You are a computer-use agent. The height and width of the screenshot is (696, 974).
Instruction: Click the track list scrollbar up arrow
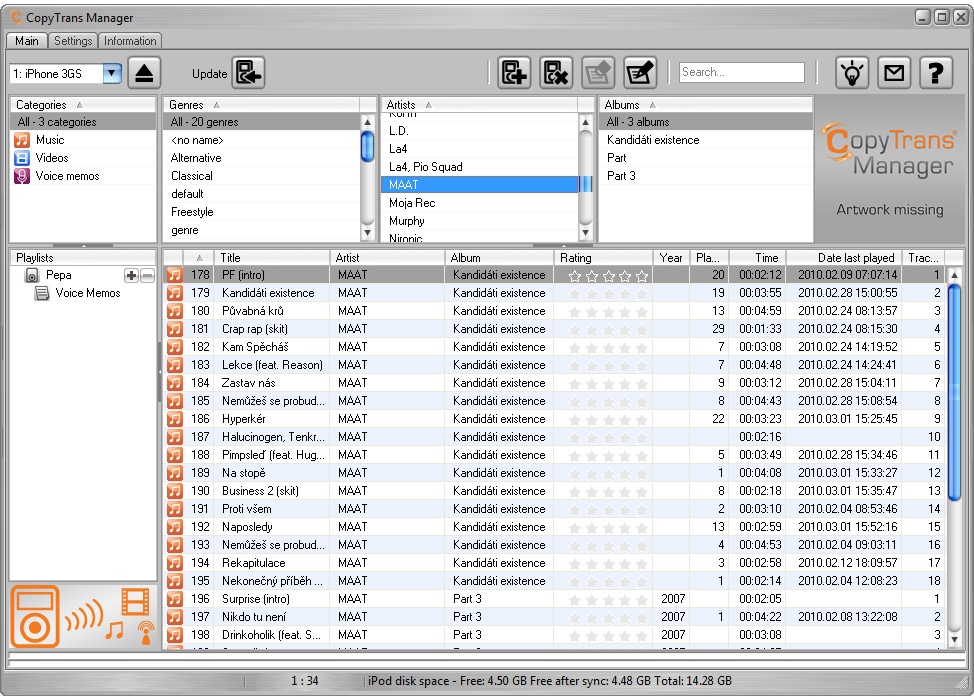coord(955,275)
